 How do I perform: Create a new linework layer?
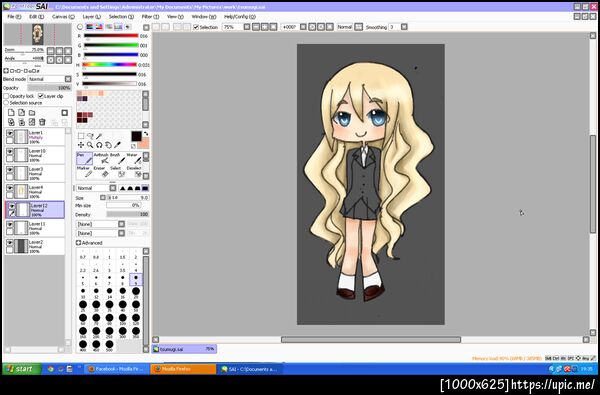(21, 113)
